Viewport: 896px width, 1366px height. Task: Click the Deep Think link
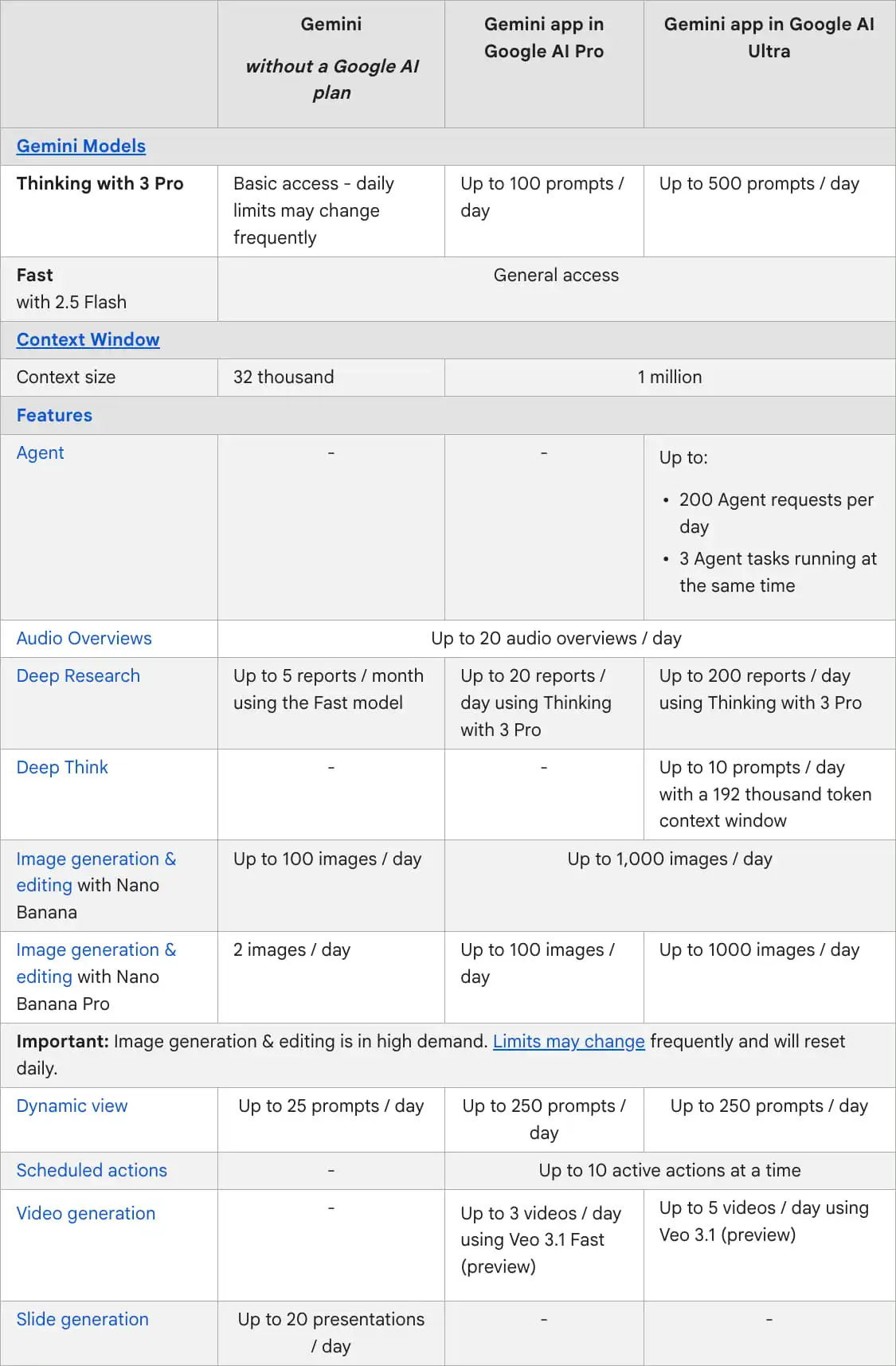coord(62,767)
